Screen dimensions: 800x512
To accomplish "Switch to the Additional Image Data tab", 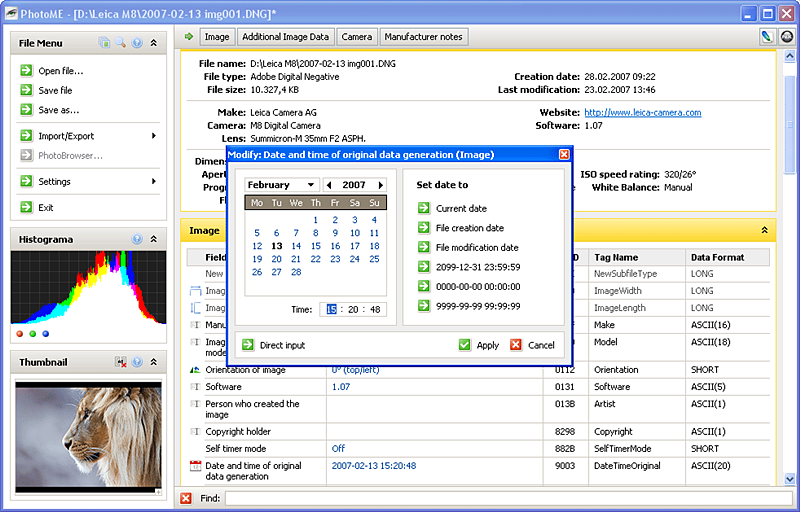I will (x=286, y=37).
